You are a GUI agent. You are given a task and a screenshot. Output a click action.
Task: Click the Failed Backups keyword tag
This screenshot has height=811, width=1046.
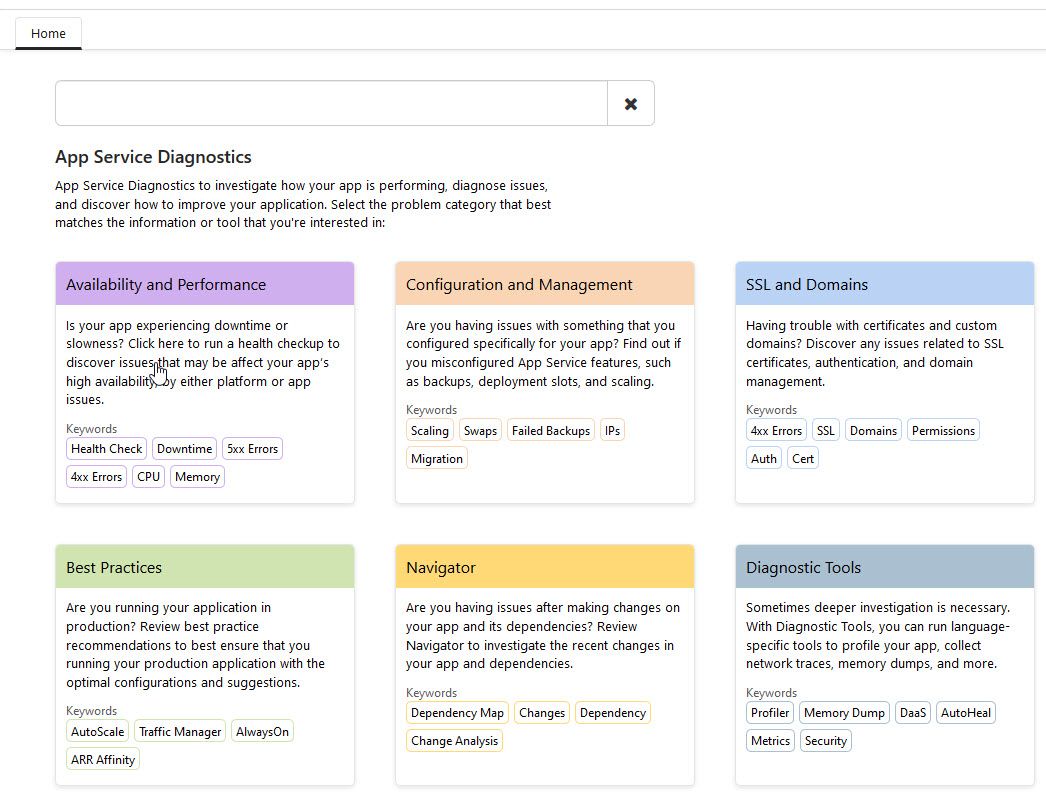[x=550, y=431]
